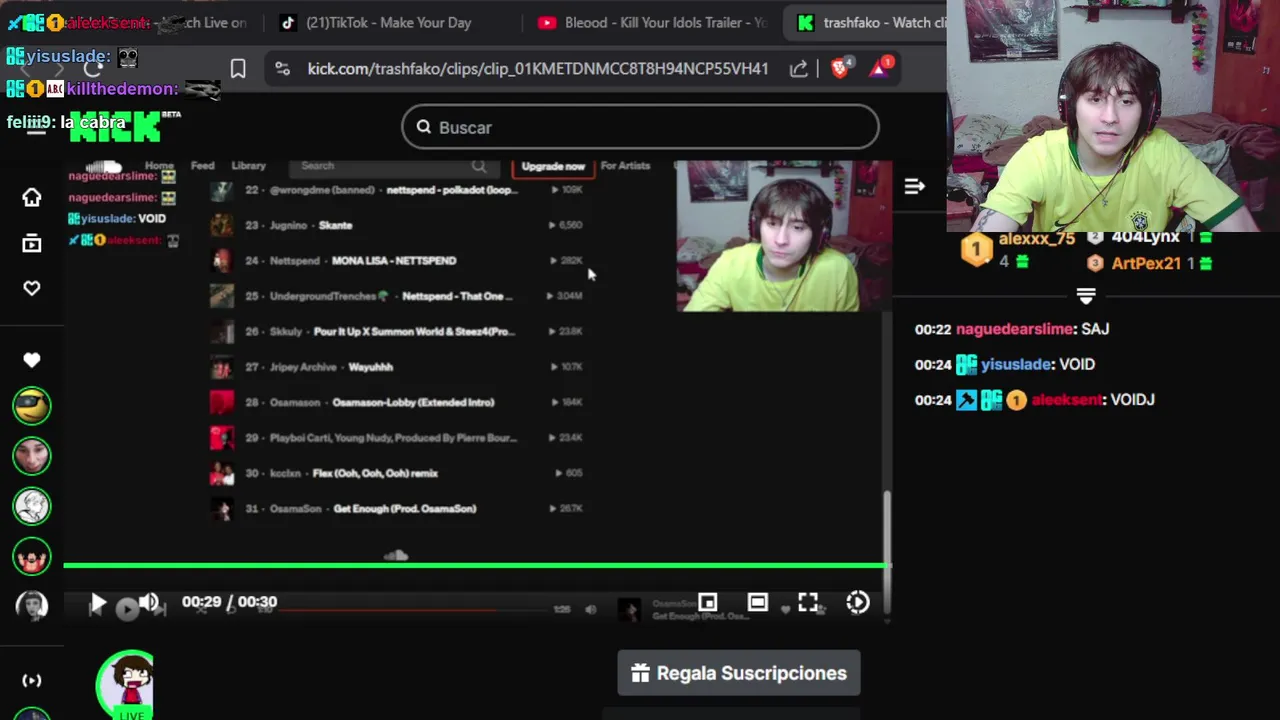Screen dimensions: 1280x720
Task: Enter fullscreen on the clip player
Action: 808,602
